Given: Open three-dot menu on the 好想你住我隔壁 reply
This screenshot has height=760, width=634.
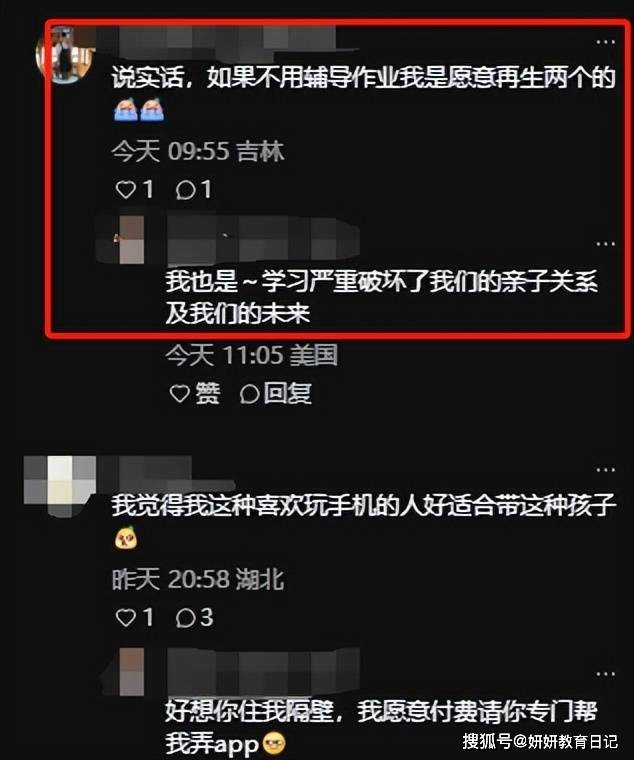Looking at the screenshot, I should [605, 674].
